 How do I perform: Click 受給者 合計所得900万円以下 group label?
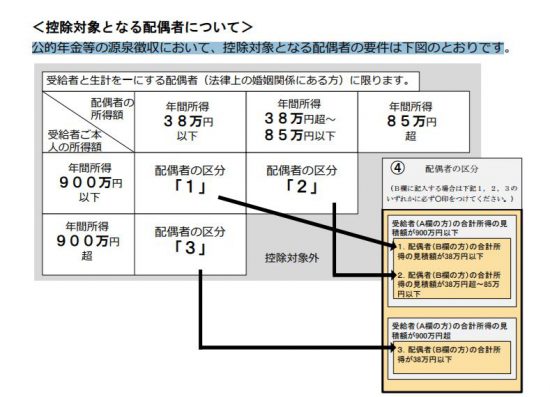click(449, 228)
